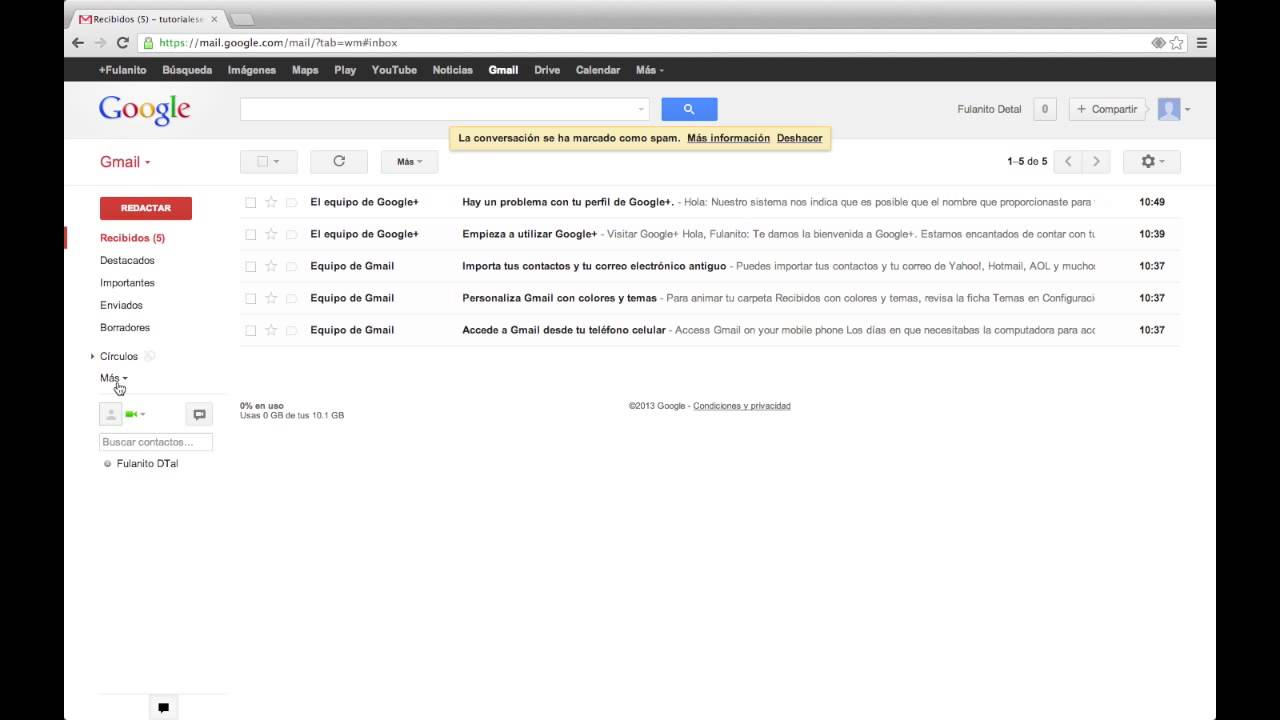1280x720 pixels.
Task: Select the 'Empieza a utilizar Google+' checkbox
Action: [250, 234]
